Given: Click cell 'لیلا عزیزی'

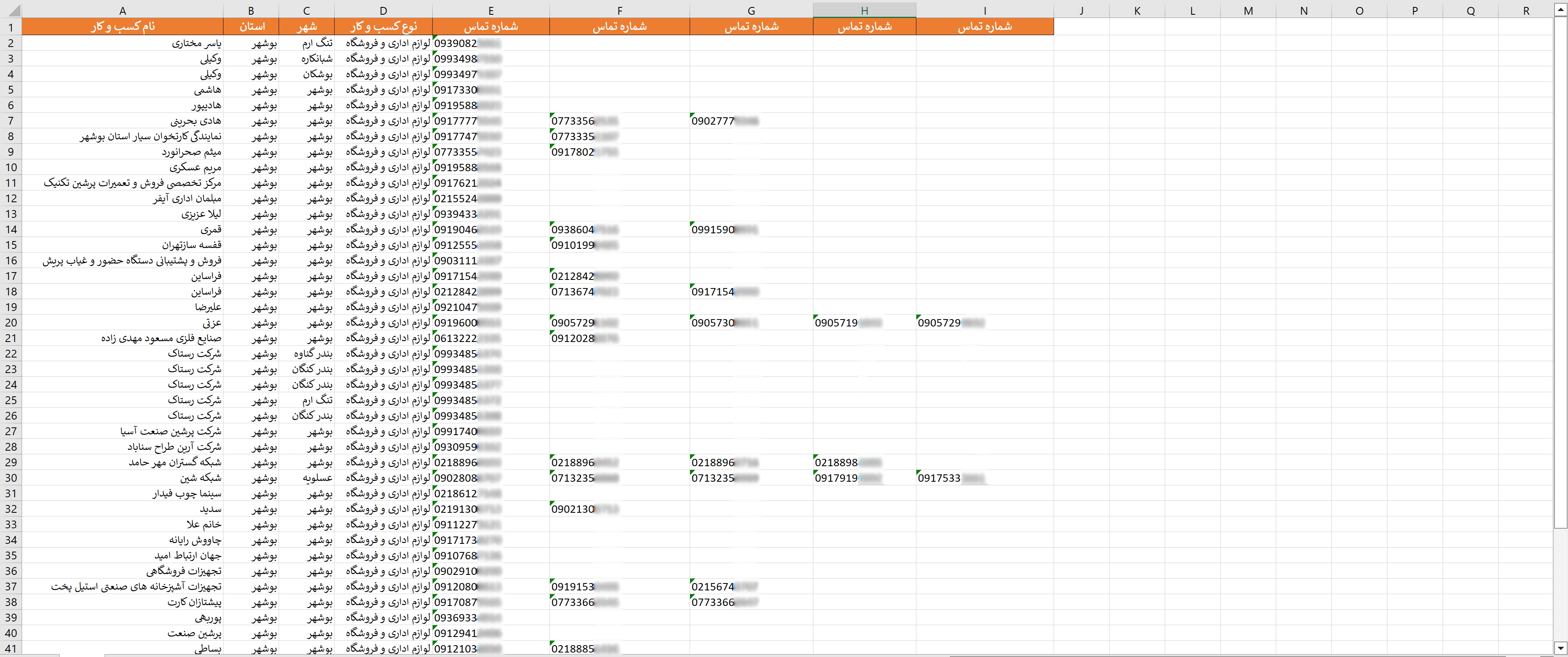Looking at the screenshot, I should 122,214.
